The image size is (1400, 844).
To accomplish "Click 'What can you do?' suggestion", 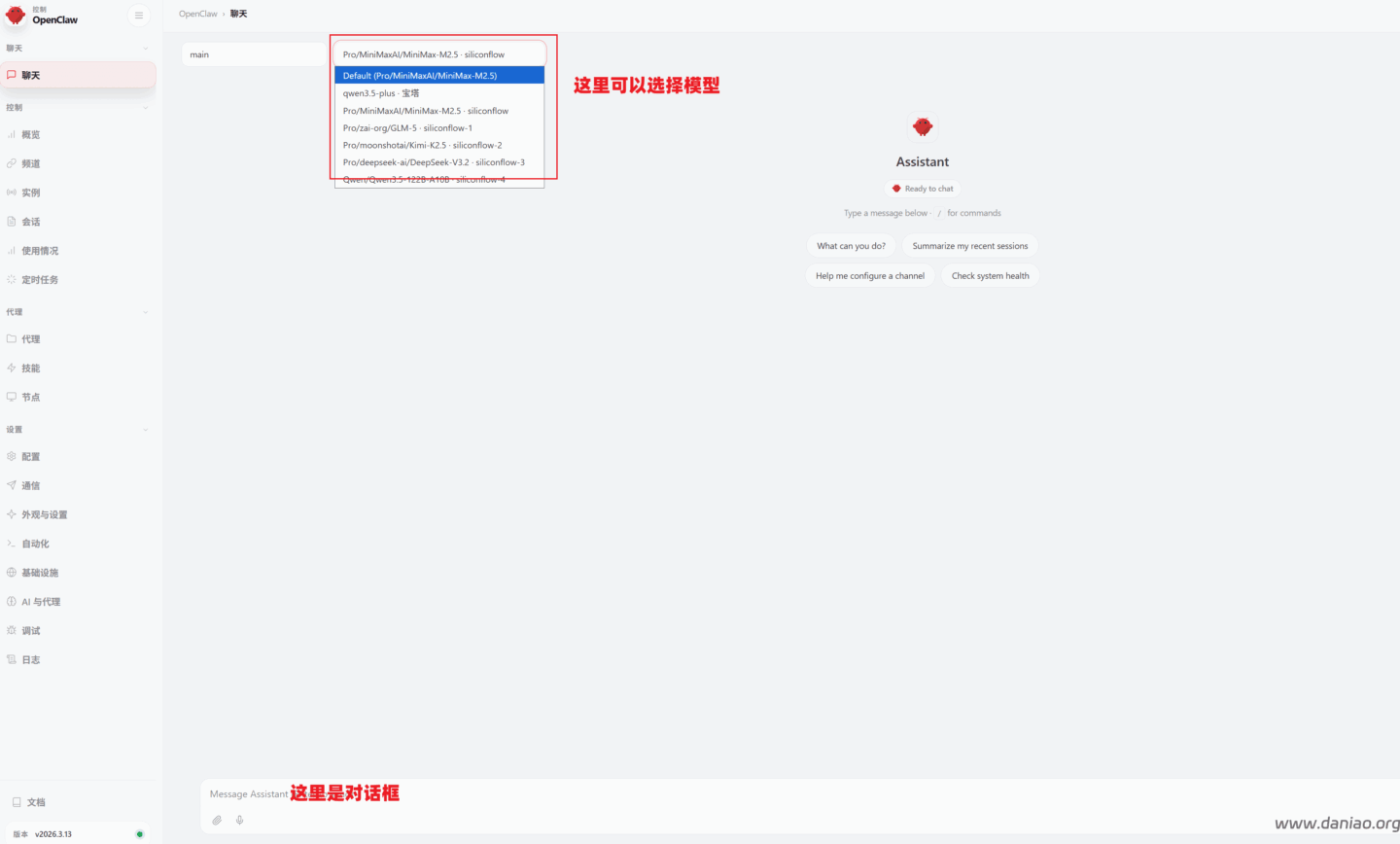I will (x=851, y=246).
